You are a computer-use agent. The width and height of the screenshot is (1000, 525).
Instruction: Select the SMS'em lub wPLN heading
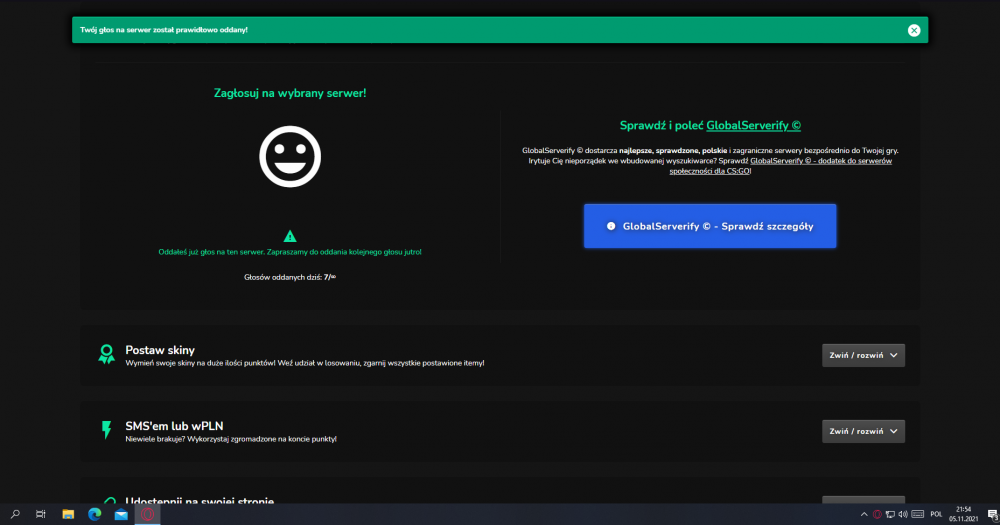pos(174,426)
